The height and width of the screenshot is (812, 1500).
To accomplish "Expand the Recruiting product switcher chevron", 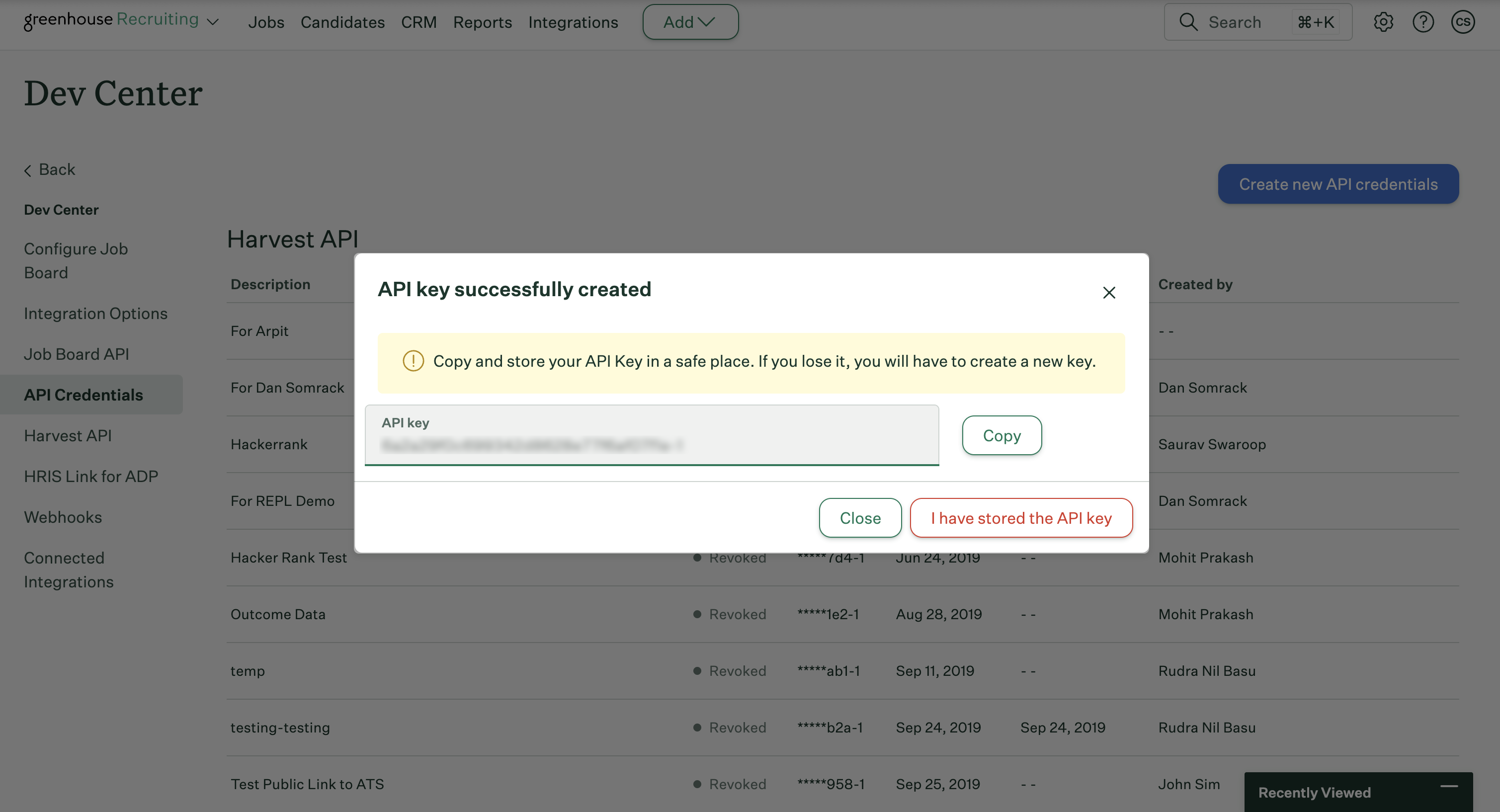I will pos(213,22).
